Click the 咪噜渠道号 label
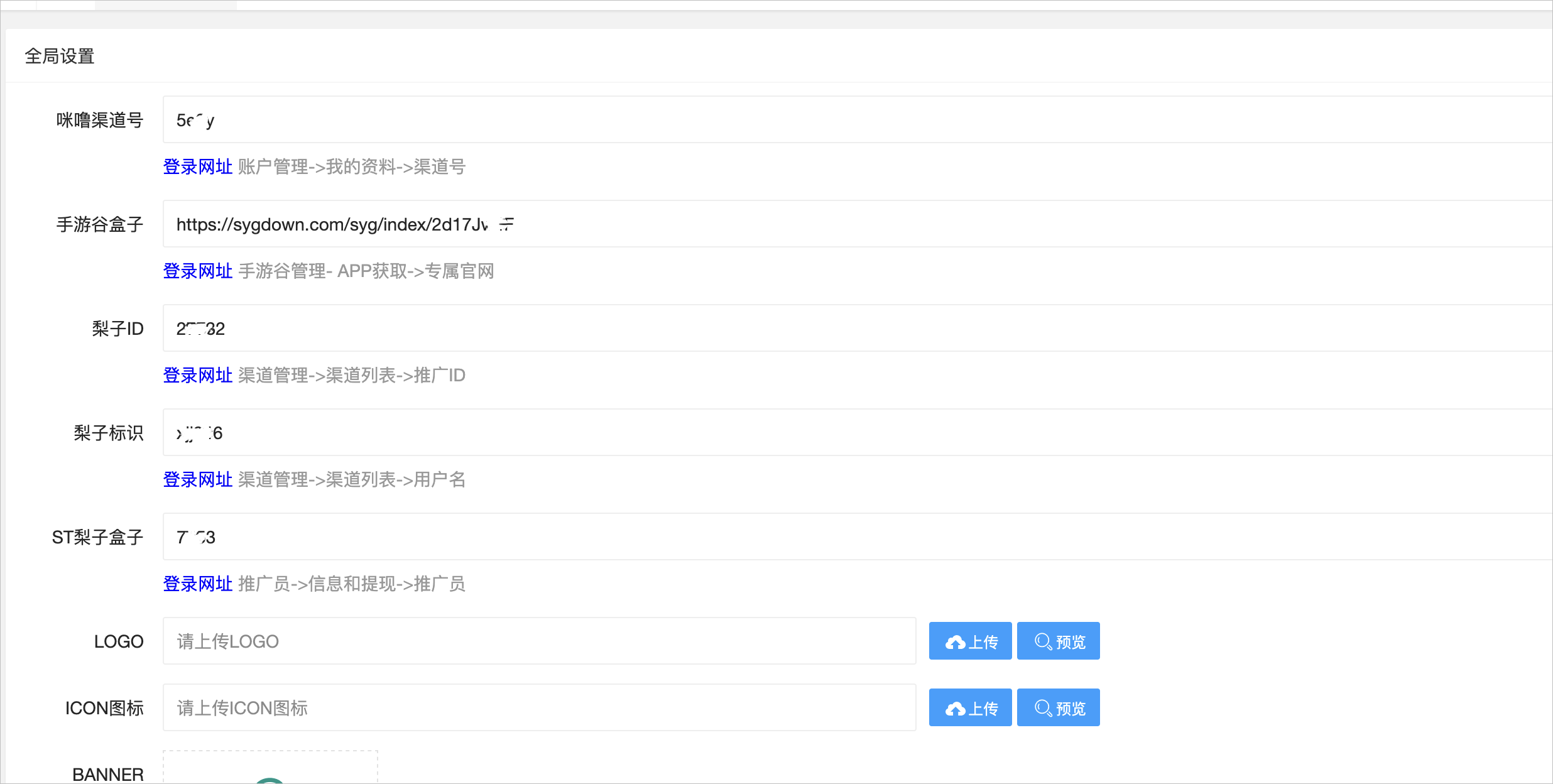Viewport: 1553px width, 784px height. click(x=100, y=119)
